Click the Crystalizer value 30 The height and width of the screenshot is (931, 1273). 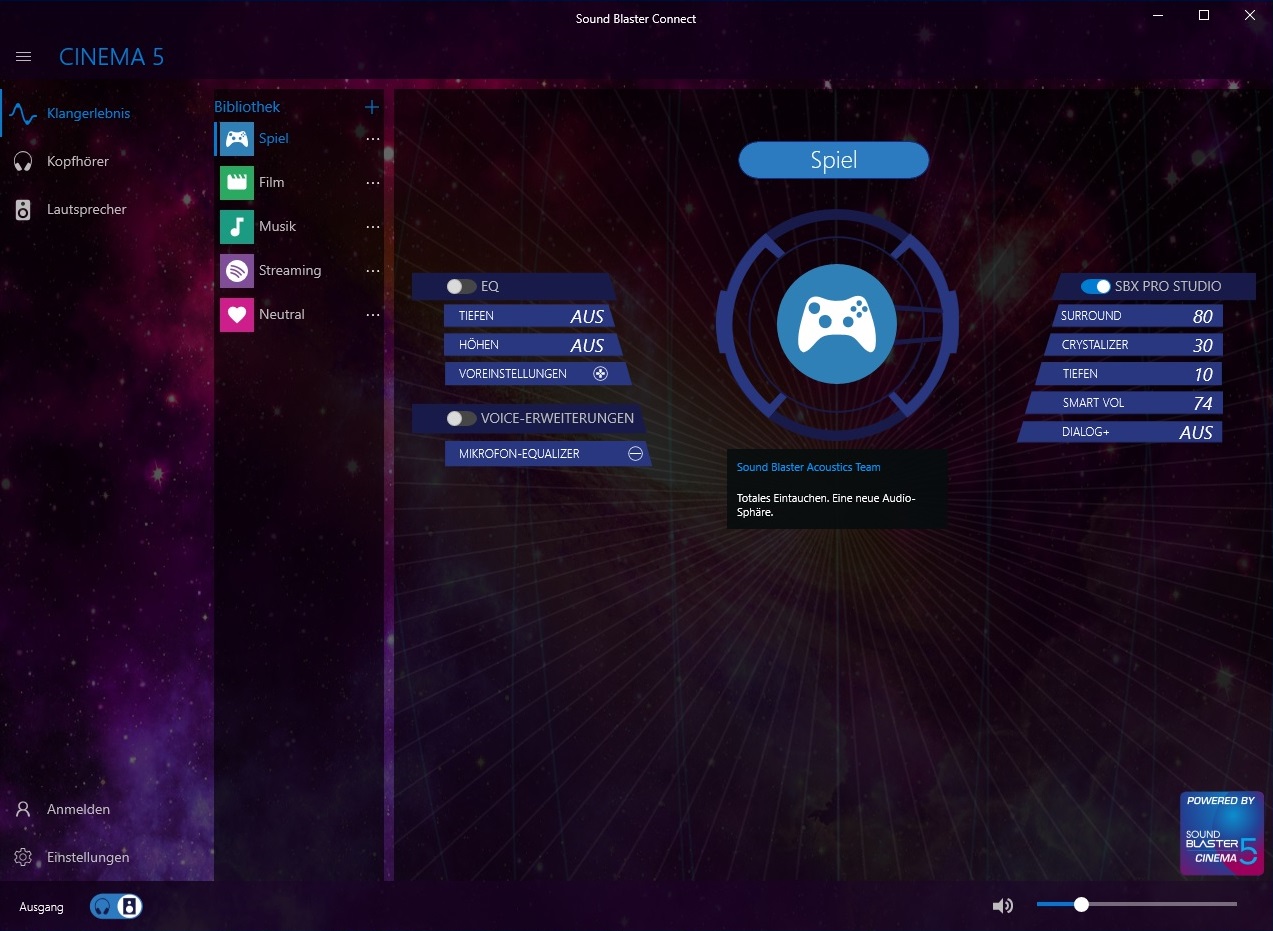tap(1202, 345)
